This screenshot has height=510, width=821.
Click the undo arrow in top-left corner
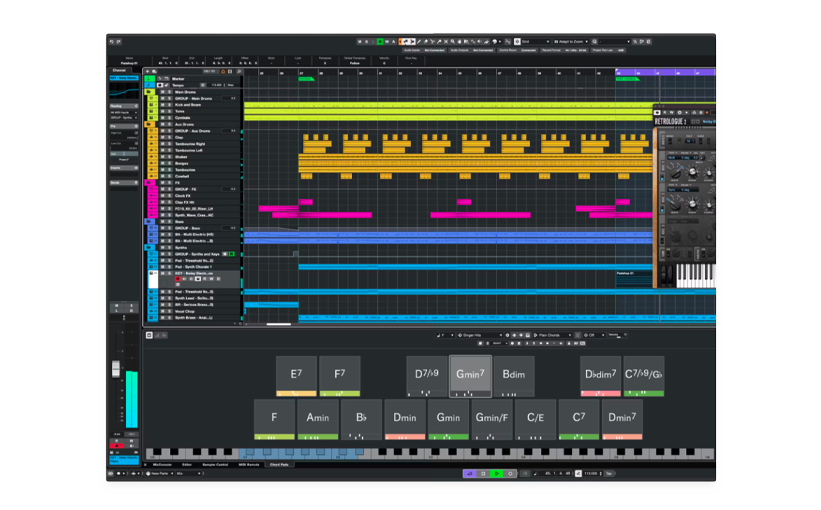(114, 42)
